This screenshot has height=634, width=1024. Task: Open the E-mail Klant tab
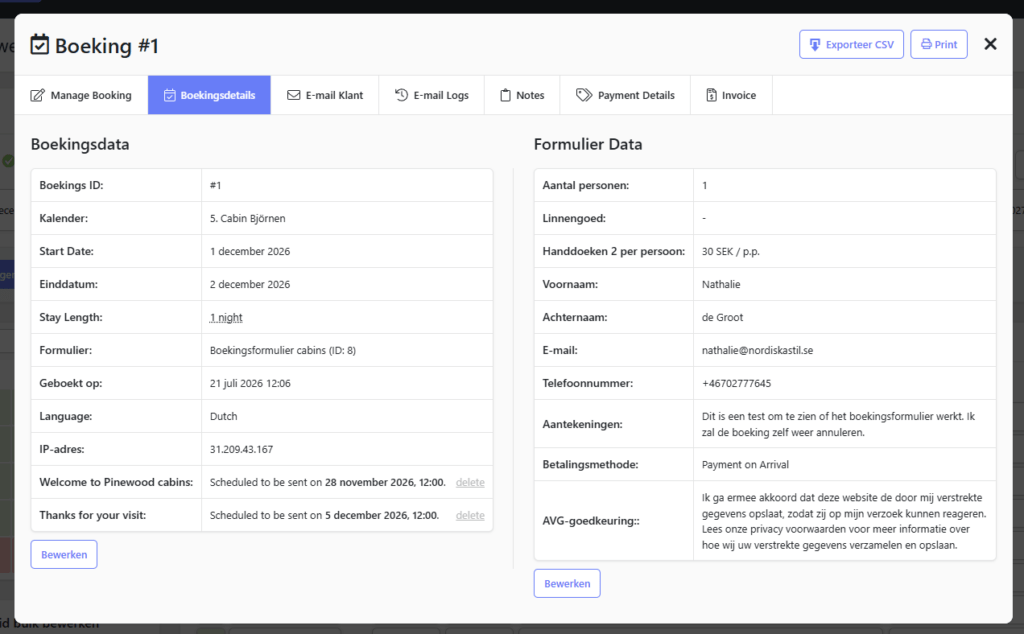325,95
